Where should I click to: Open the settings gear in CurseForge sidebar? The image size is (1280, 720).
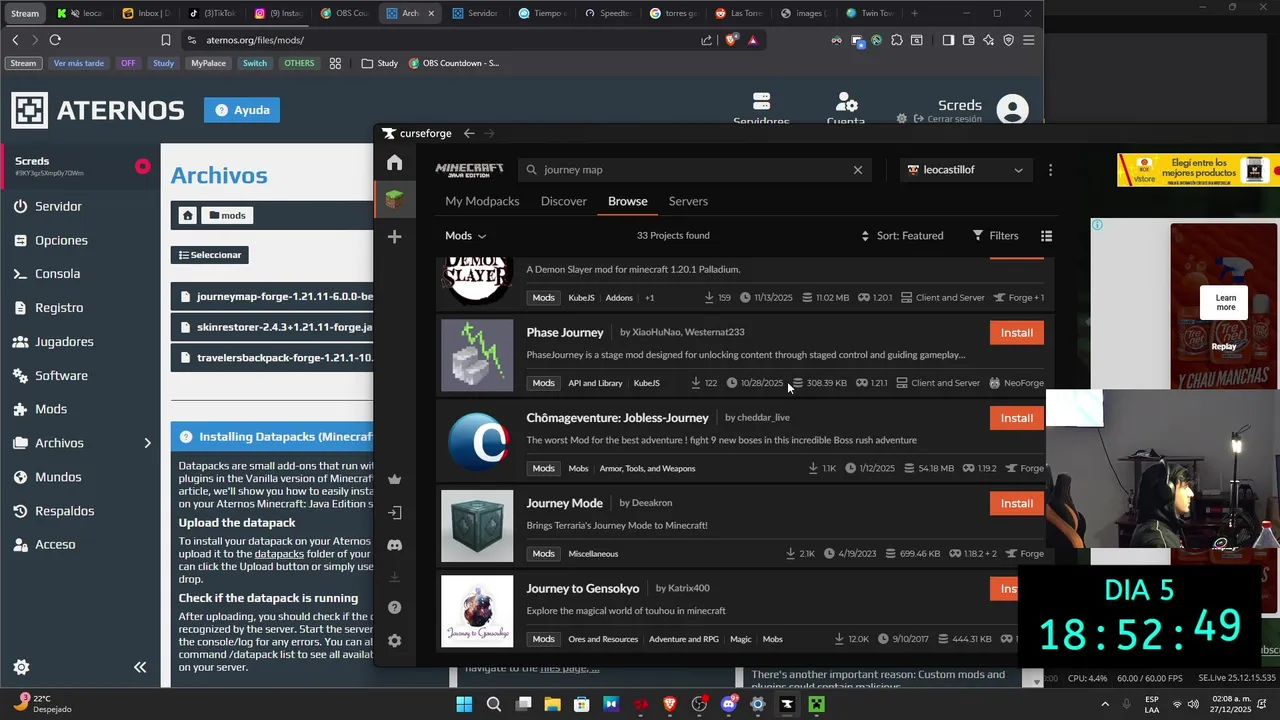395,641
